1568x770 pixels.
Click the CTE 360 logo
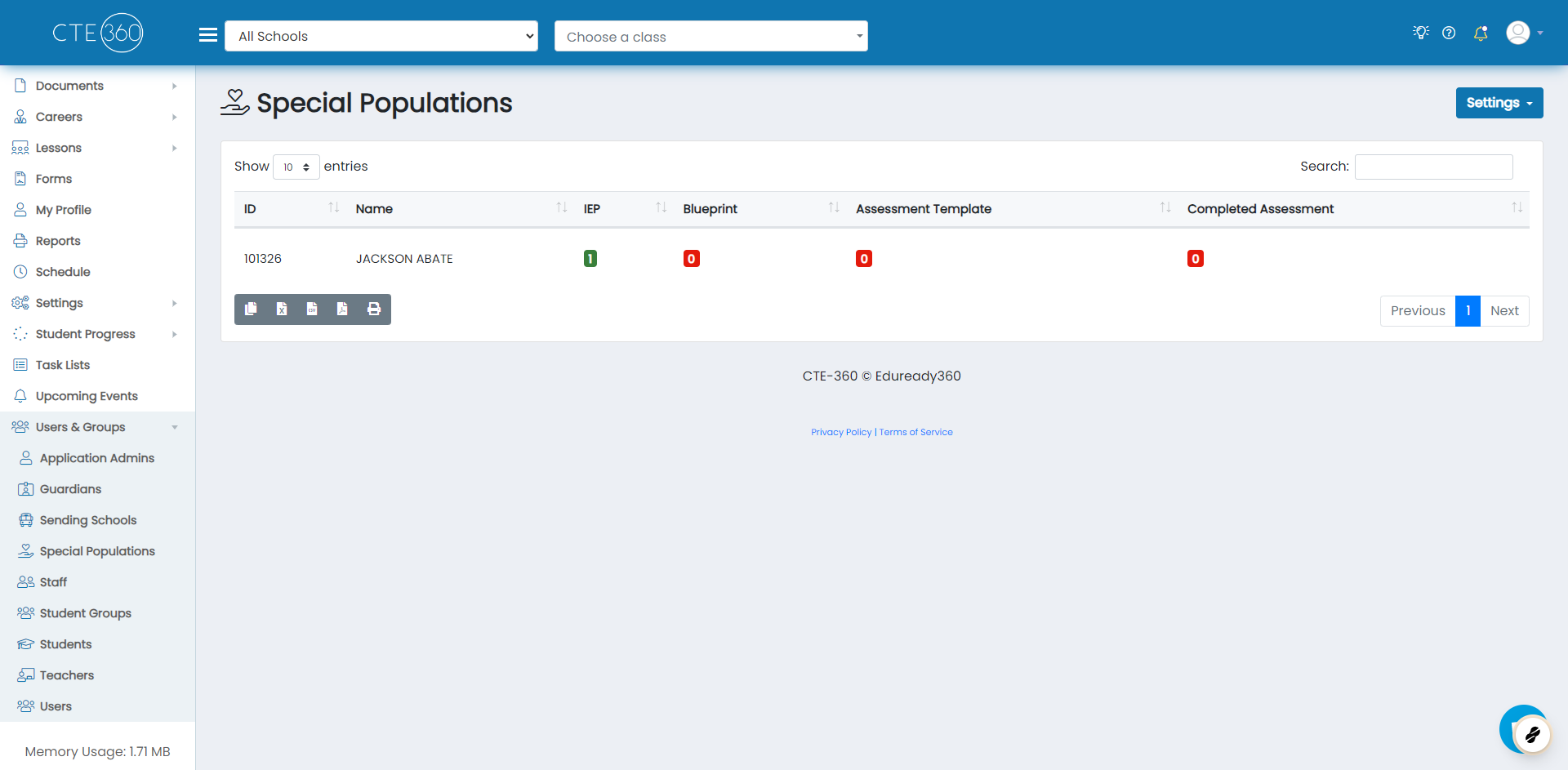[x=98, y=33]
